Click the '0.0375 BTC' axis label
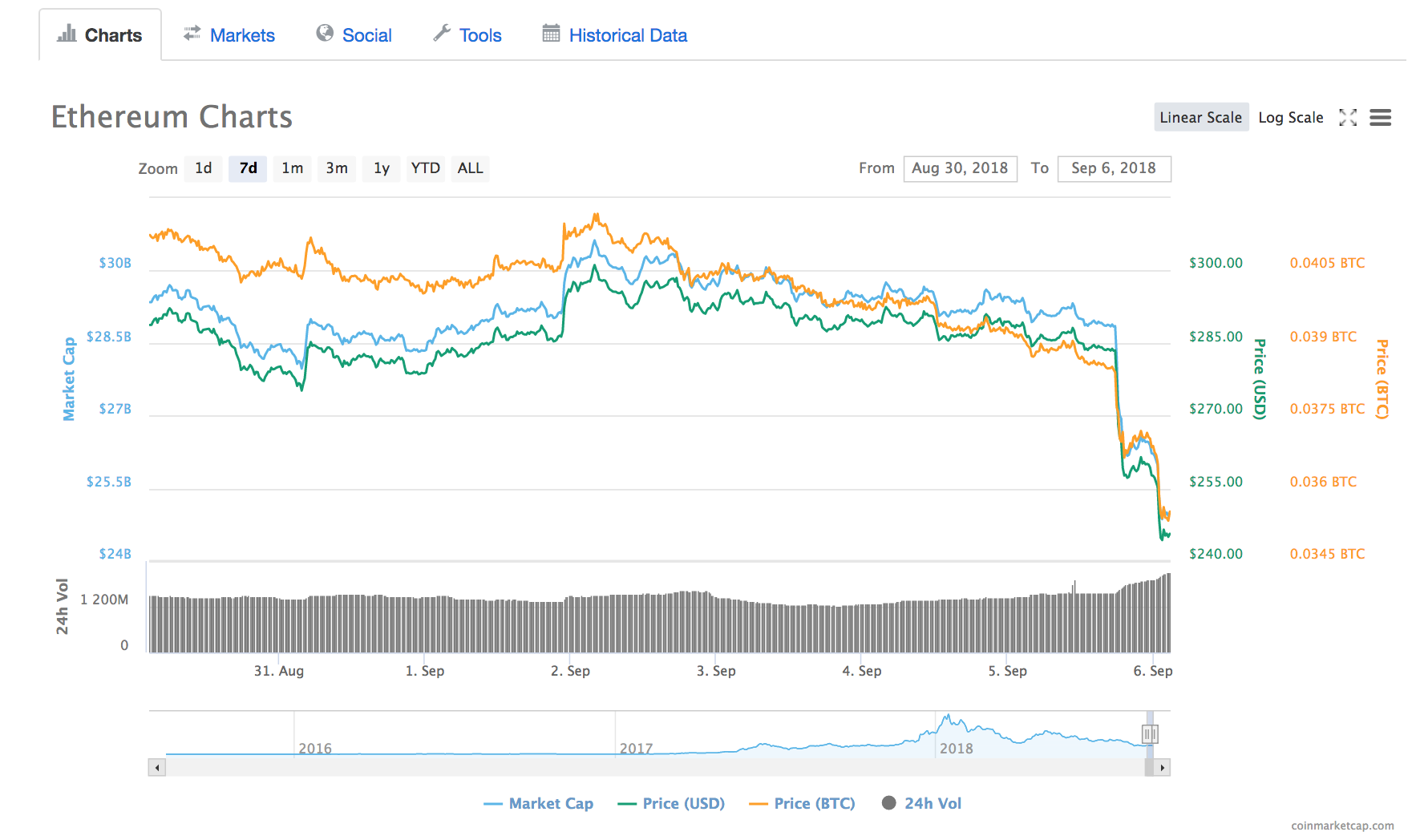This screenshot has height=840, width=1416. click(1327, 409)
